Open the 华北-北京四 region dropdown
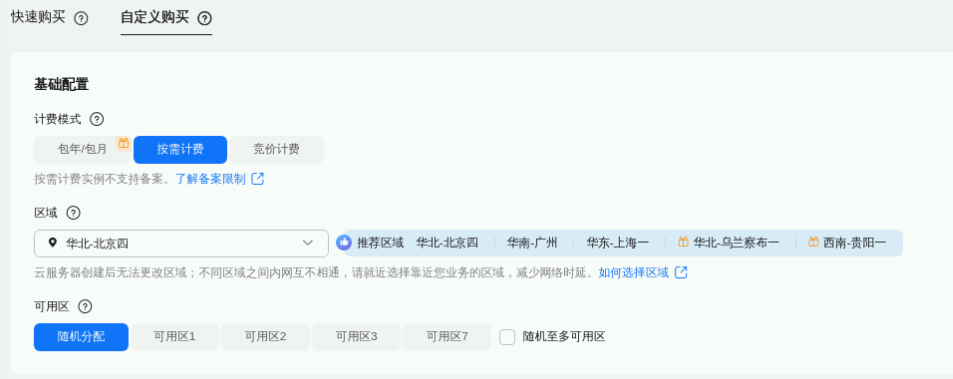This screenshot has width=953, height=379. (181, 244)
